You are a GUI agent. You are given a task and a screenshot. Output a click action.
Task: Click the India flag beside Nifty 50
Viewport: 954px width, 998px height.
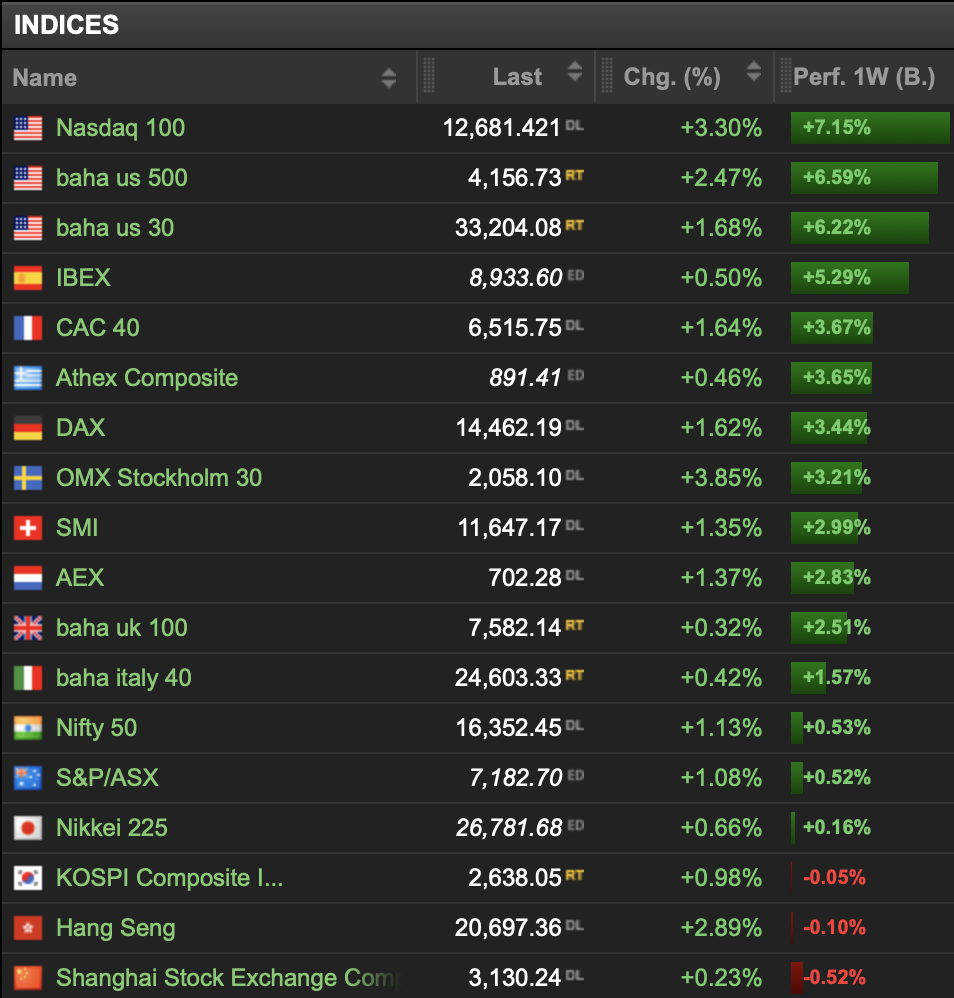pyautogui.click(x=28, y=728)
